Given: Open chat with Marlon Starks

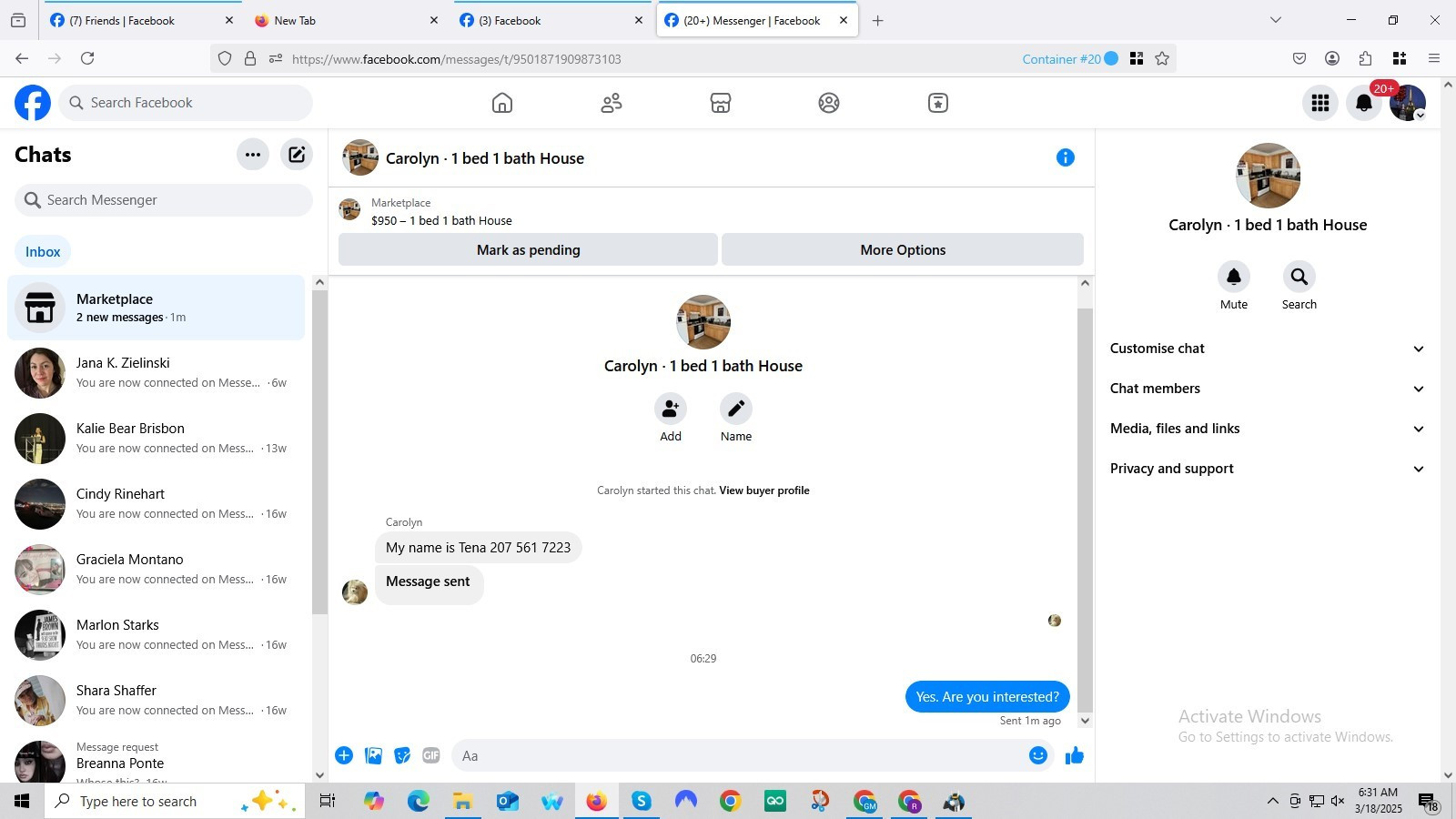Looking at the screenshot, I should [156, 635].
